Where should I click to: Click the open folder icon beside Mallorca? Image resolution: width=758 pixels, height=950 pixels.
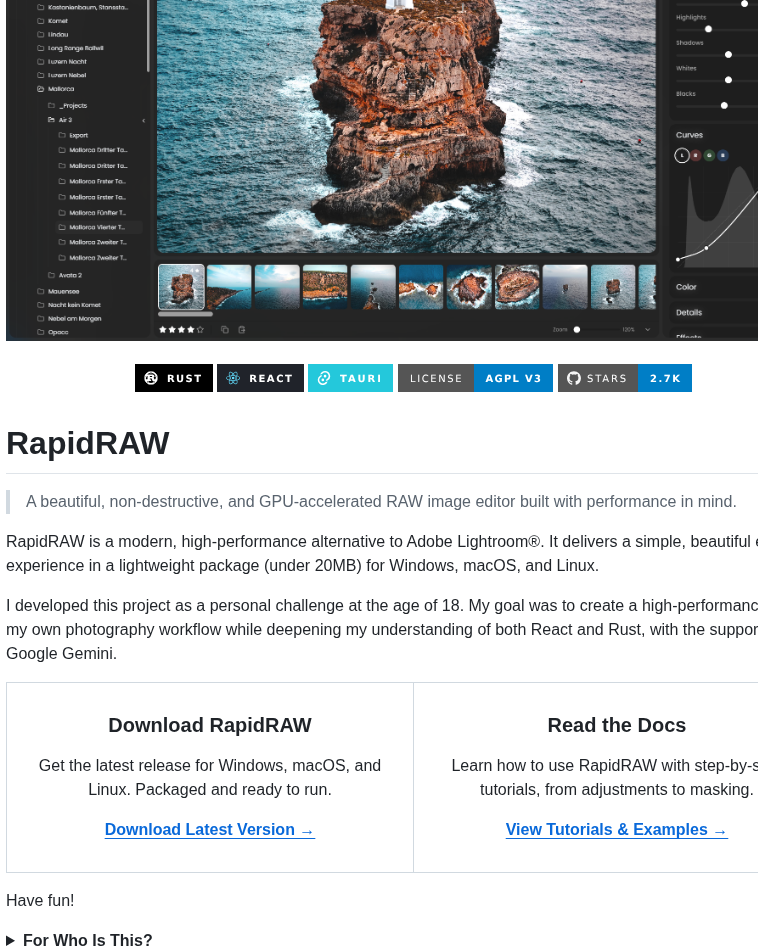pyautogui.click(x=41, y=88)
